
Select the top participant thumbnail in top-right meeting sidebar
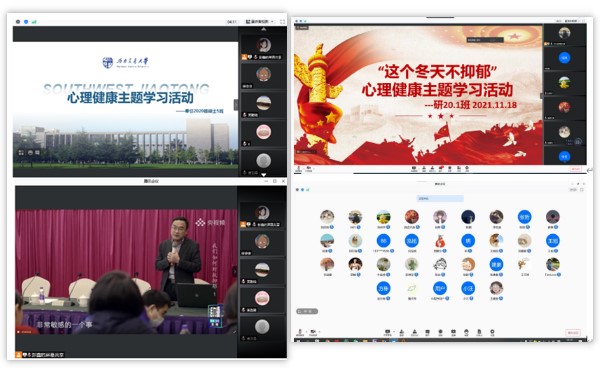(x=564, y=33)
